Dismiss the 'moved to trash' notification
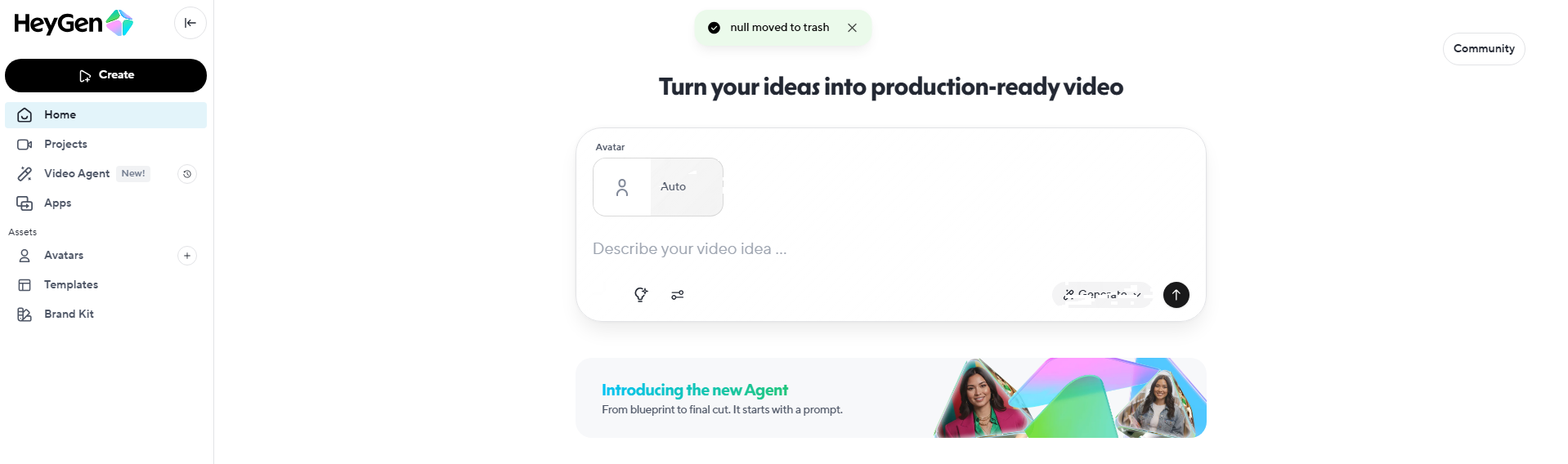The image size is (1568, 464). 852,28
